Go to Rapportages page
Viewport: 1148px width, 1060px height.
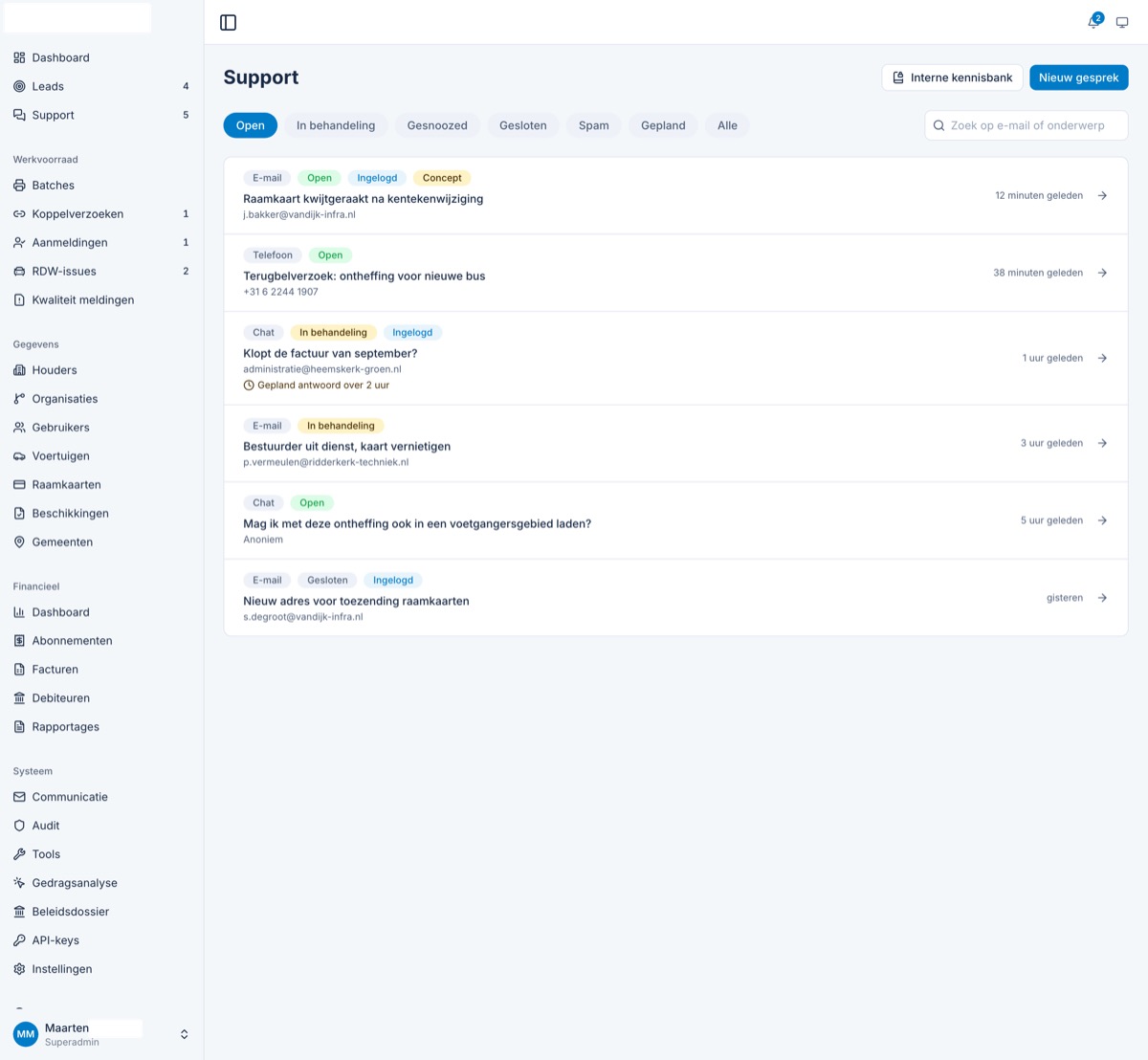point(101,727)
